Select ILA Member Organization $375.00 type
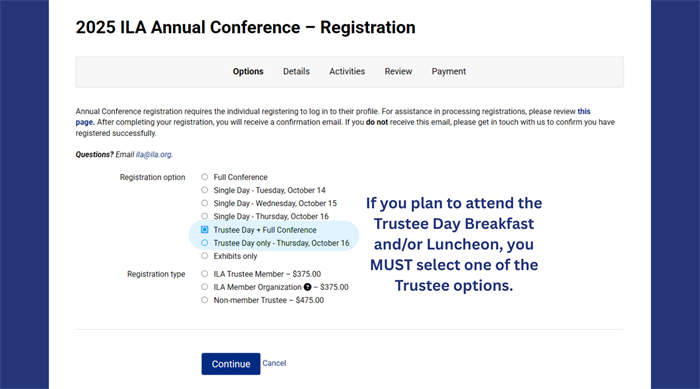Viewport: 700px width, 389px height. pos(204,287)
